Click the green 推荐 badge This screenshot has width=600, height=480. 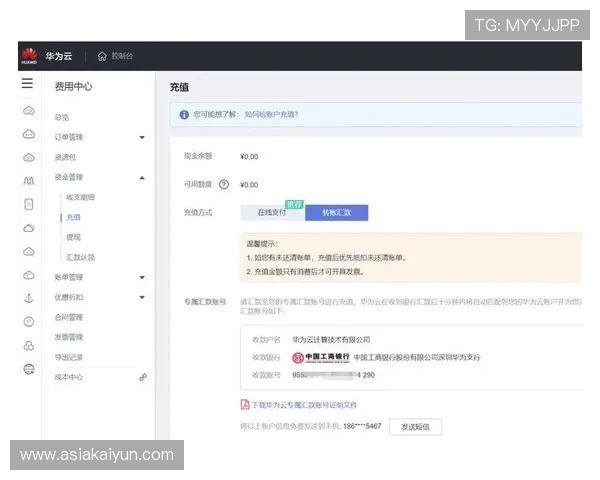point(294,204)
